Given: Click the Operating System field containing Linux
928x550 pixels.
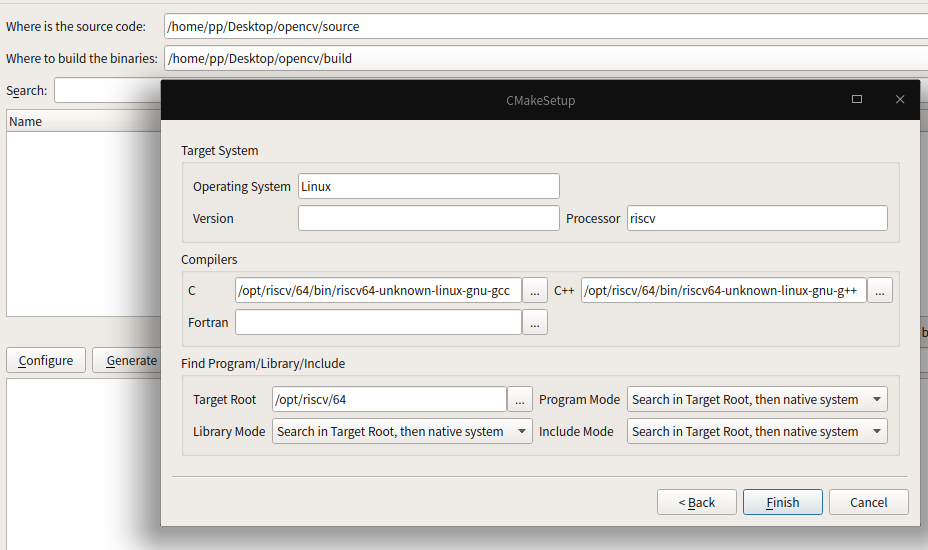Looking at the screenshot, I should point(428,186).
